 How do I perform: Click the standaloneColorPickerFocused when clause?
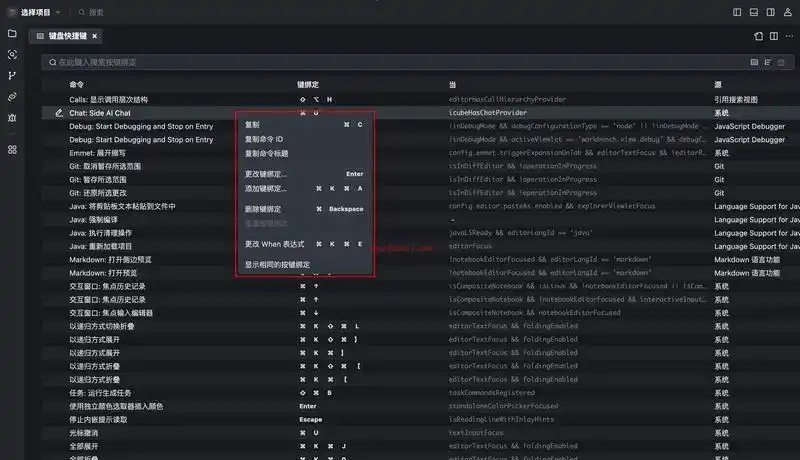point(504,406)
